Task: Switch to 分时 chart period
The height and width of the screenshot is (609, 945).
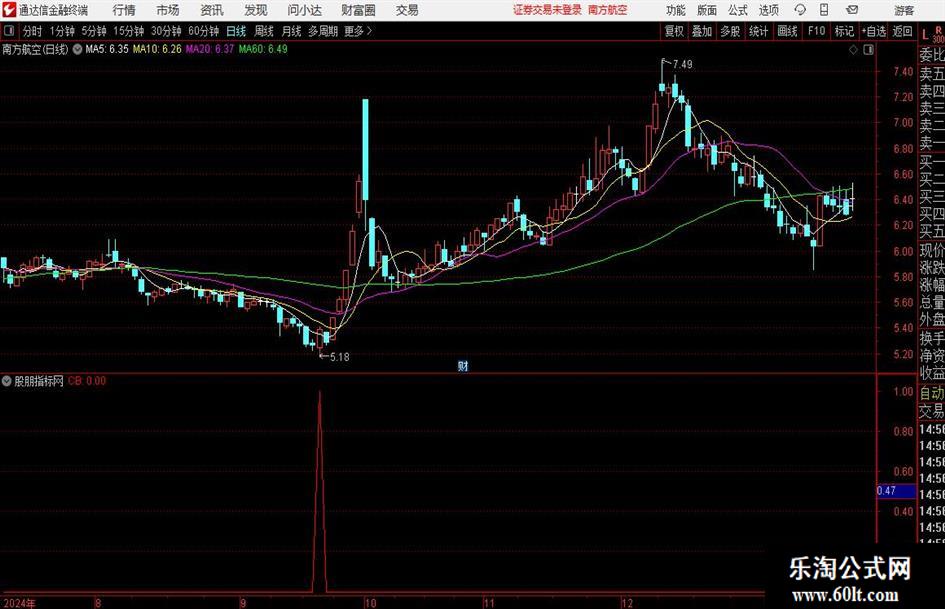Action: [33, 31]
